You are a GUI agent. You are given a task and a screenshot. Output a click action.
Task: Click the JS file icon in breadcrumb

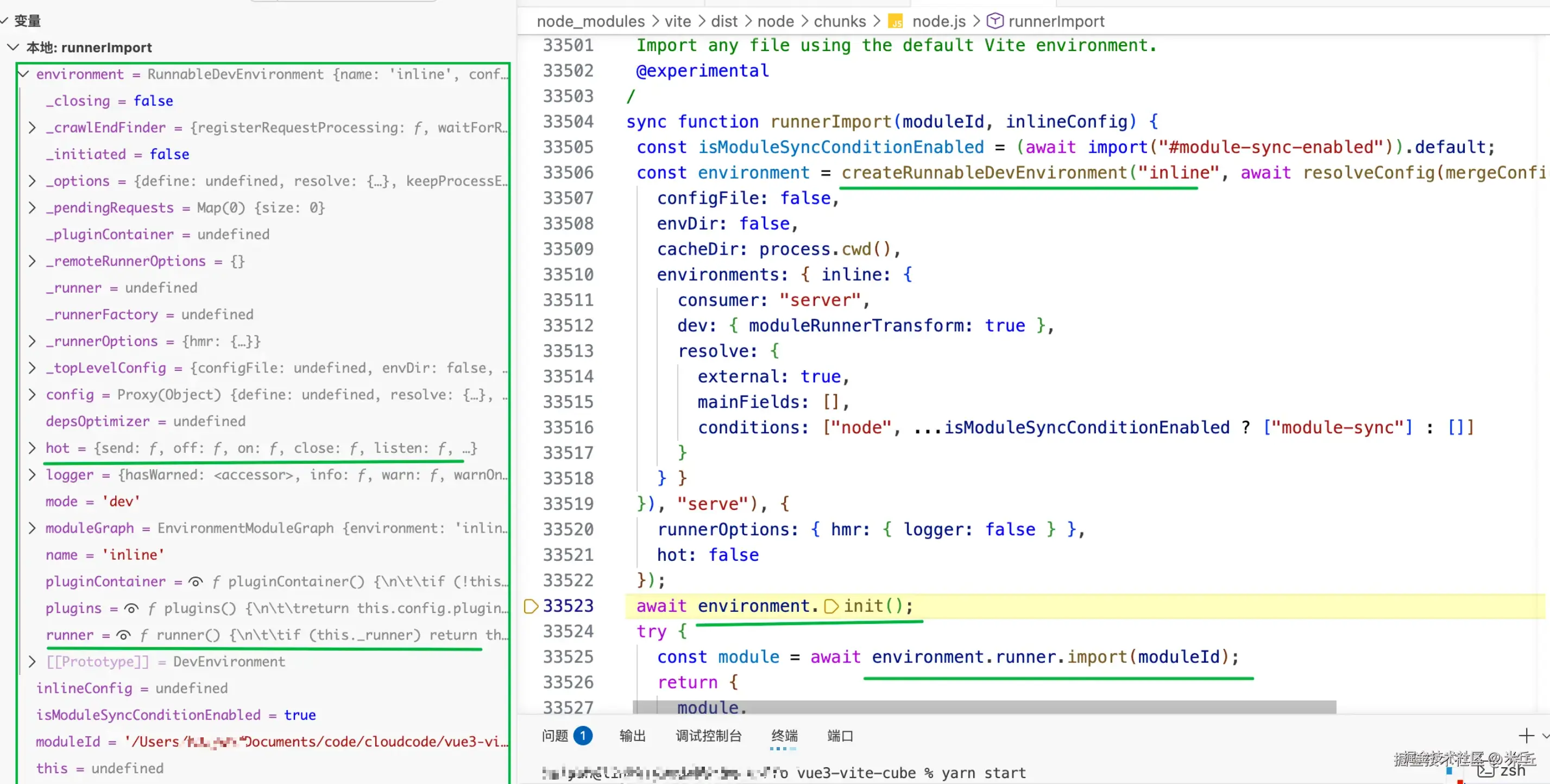click(896, 22)
